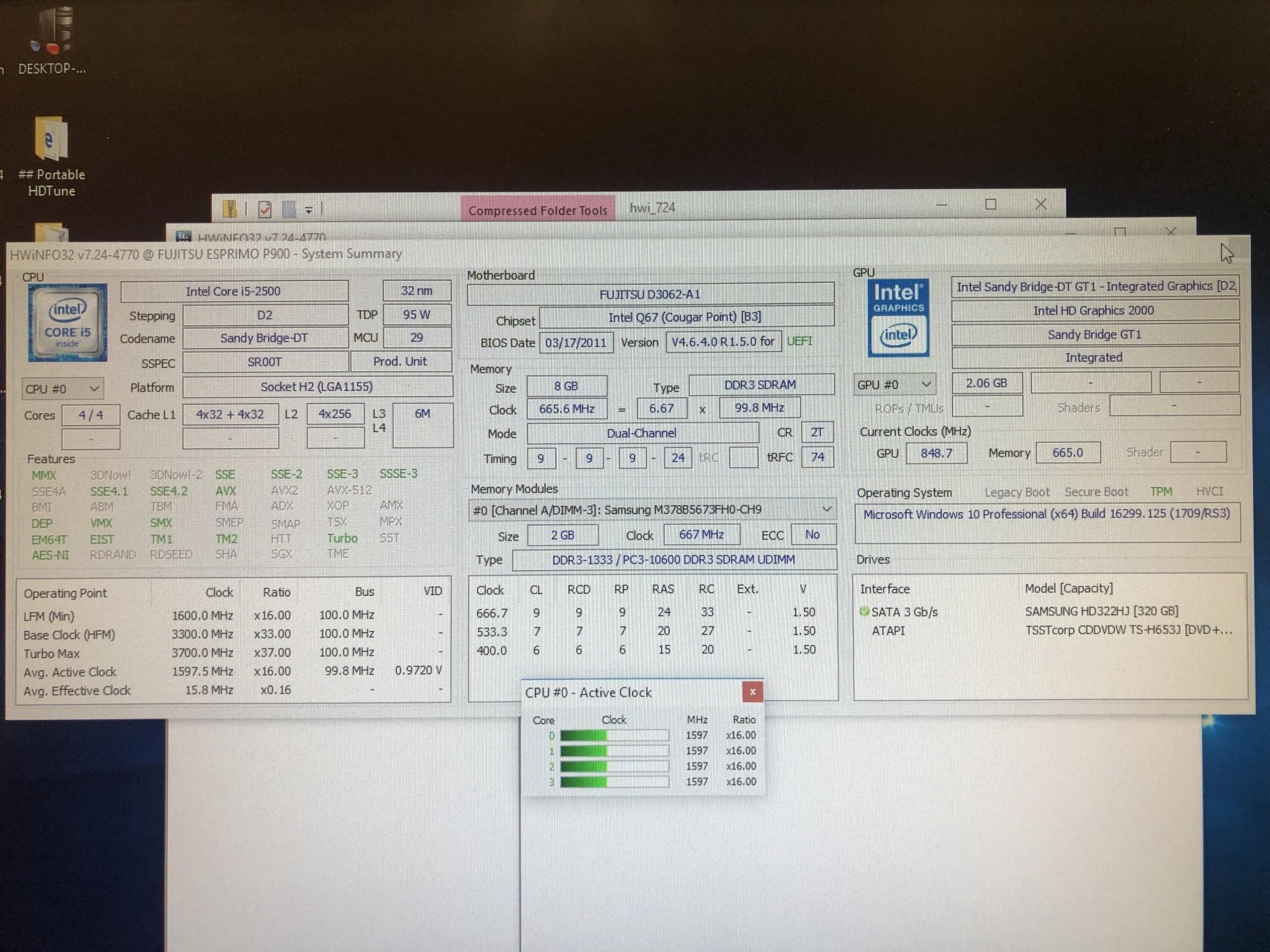This screenshot has height=952, width=1270.
Task: Click the BIOS Version V4.6.4.0 field
Action: coord(724,341)
